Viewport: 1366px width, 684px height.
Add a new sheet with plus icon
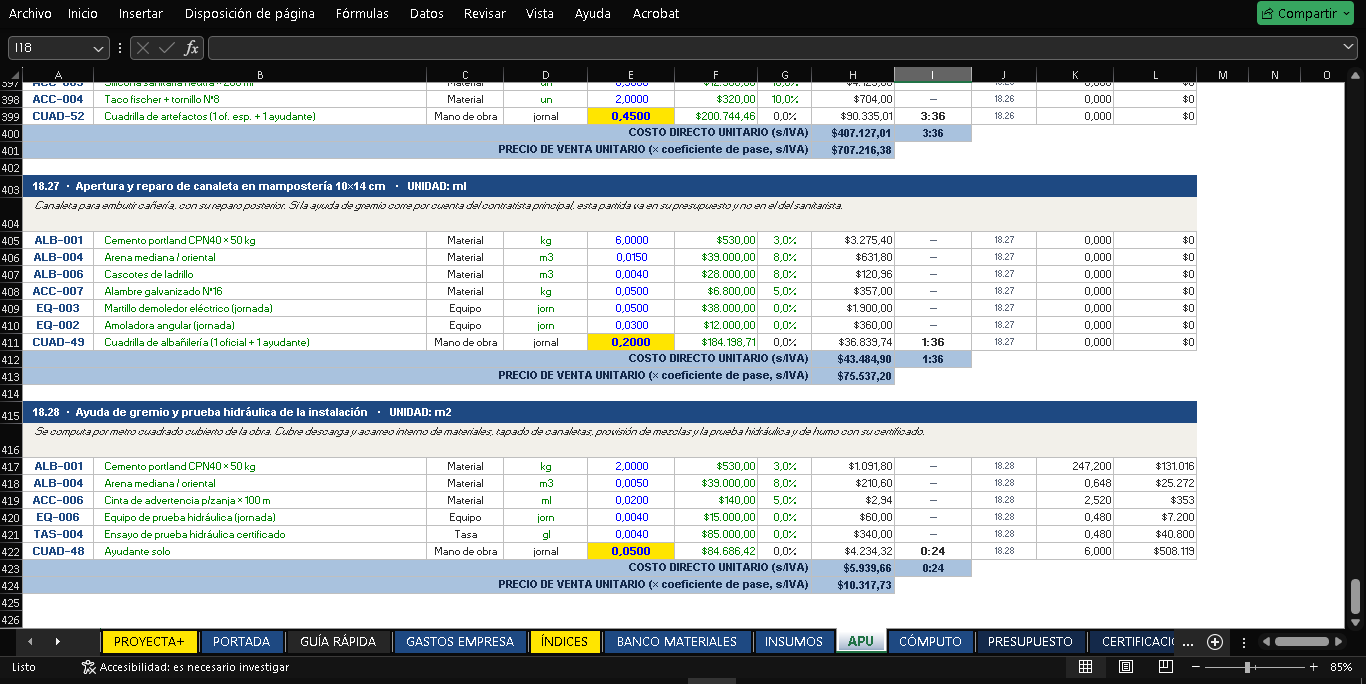pyautogui.click(x=1214, y=642)
